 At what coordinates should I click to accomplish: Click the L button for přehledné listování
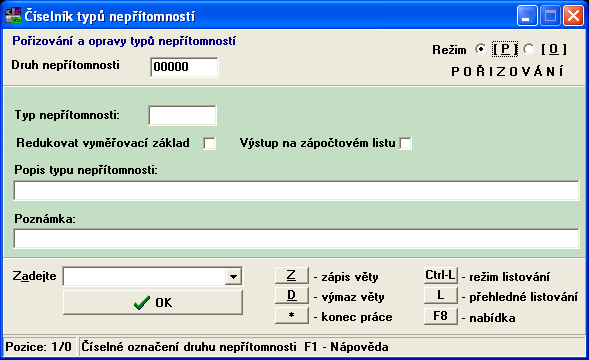(x=441, y=295)
